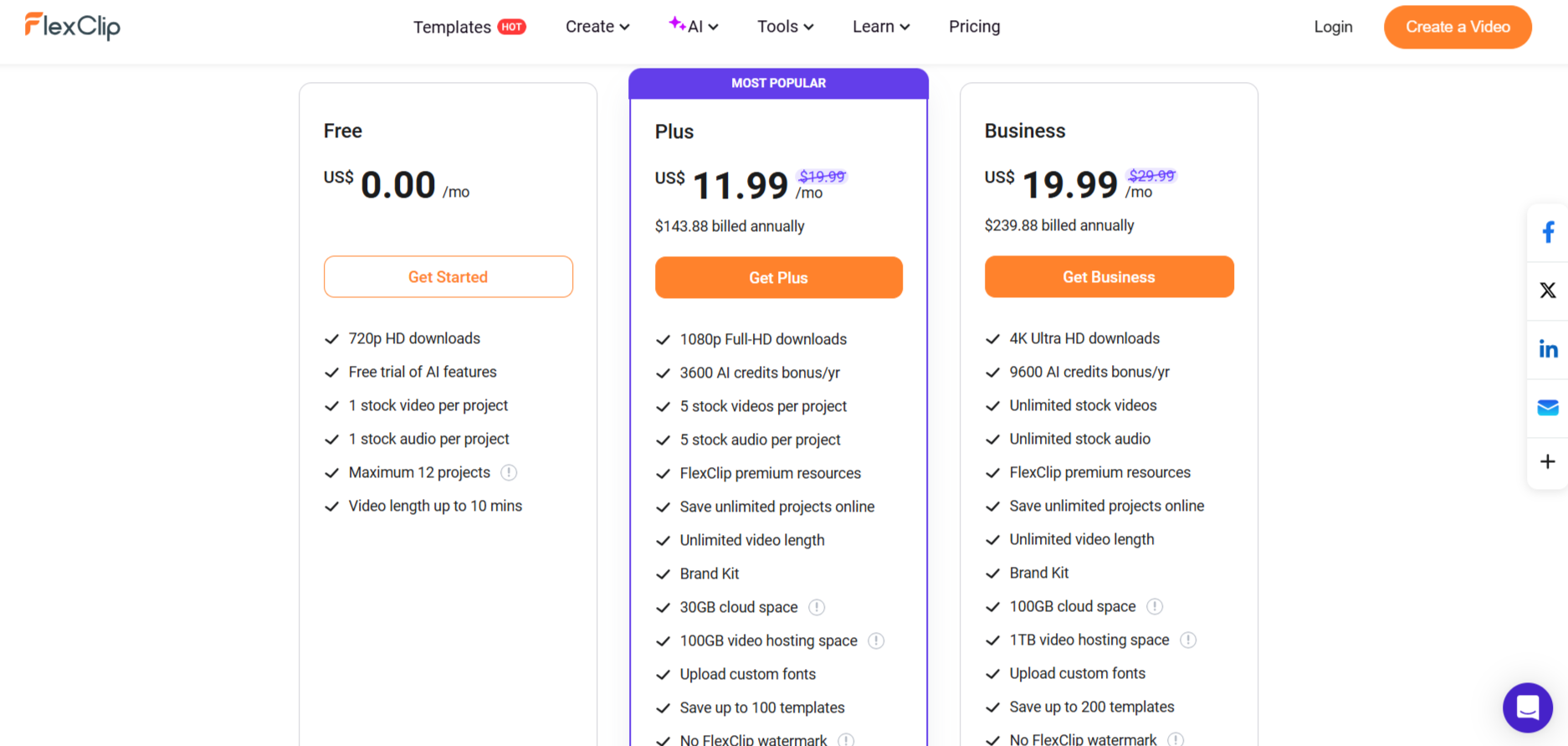Open the live chat support bubble
The width and height of the screenshot is (1568, 746).
point(1528,707)
